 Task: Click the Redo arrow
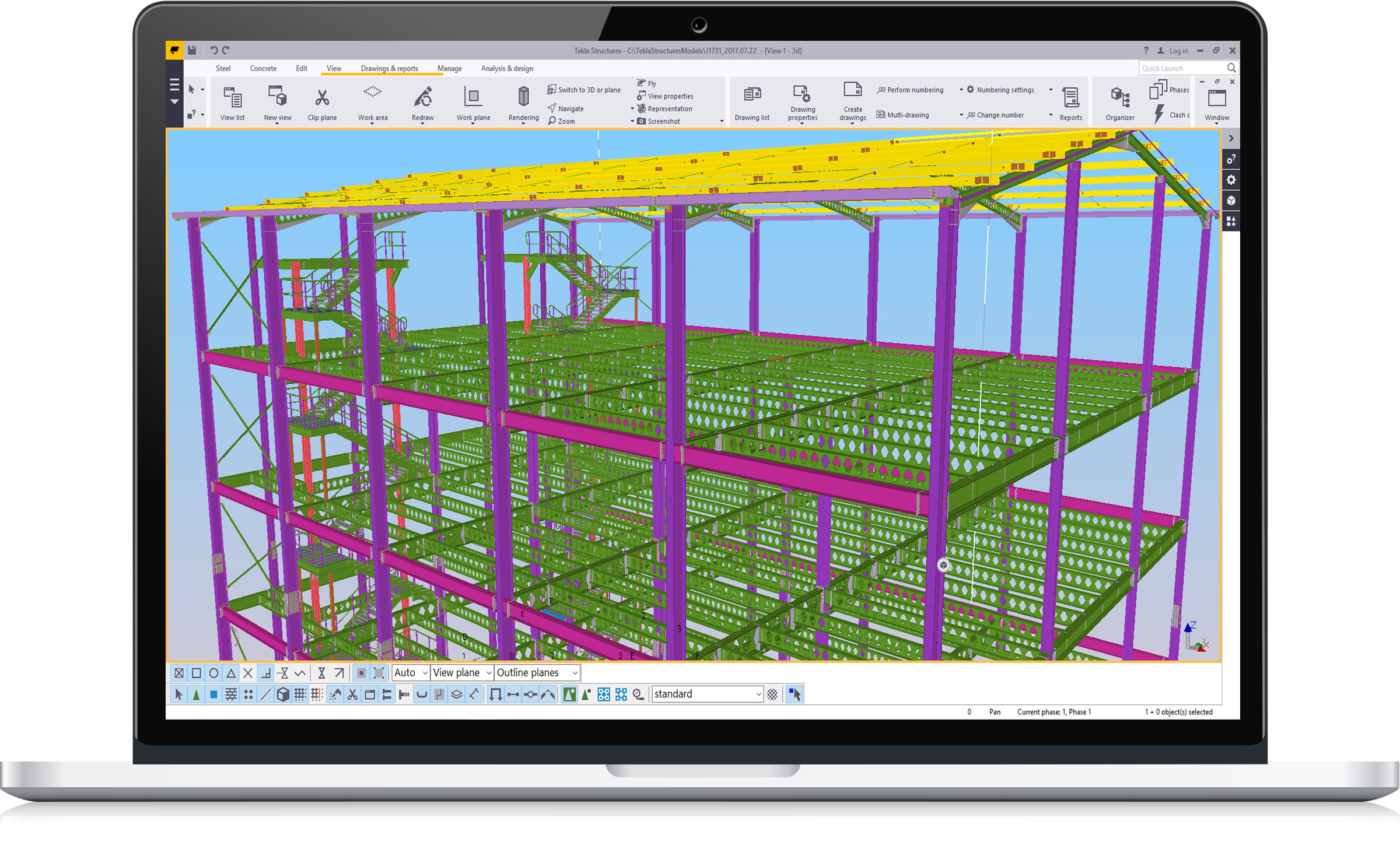coord(226,50)
